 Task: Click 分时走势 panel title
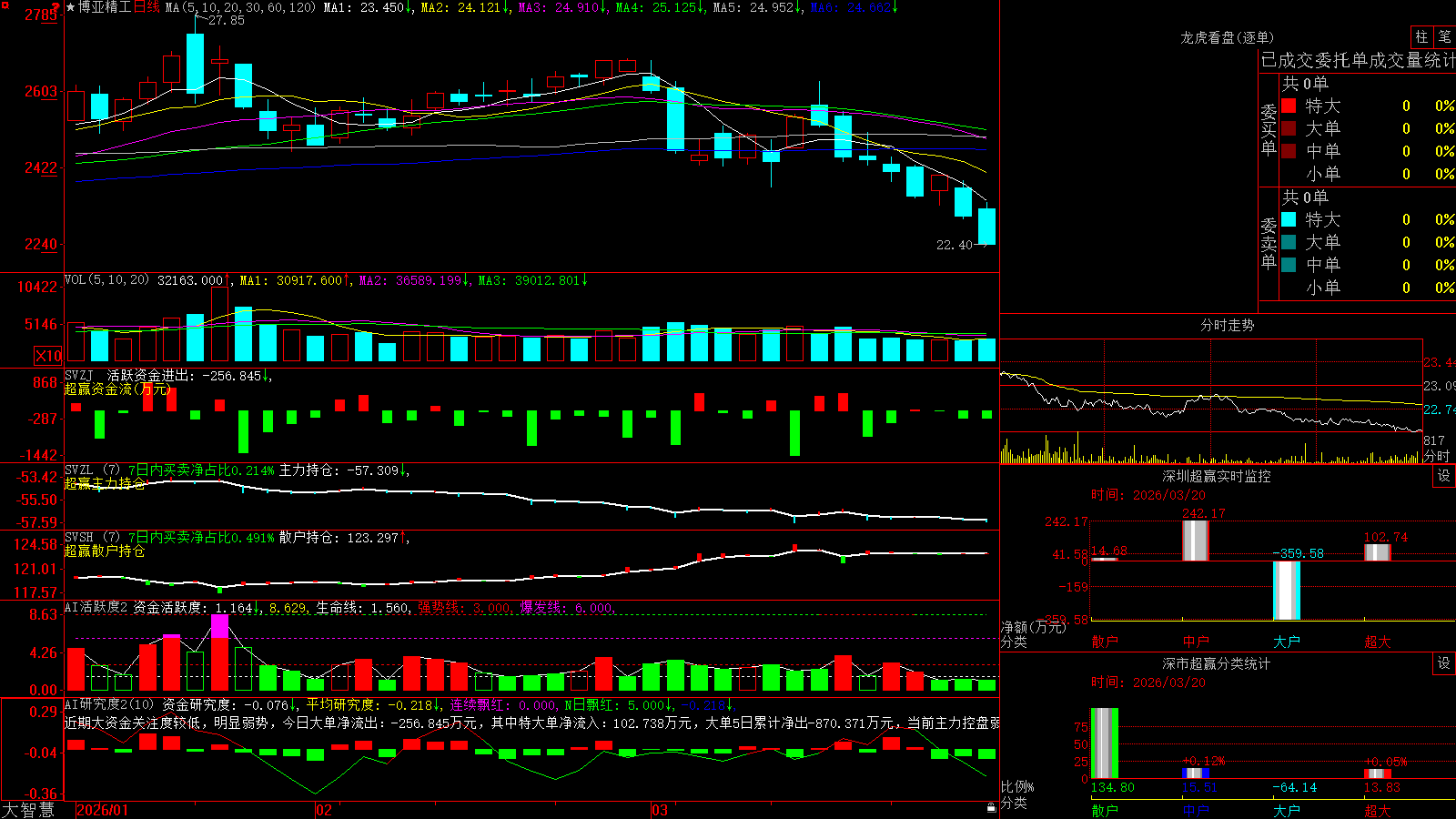point(1227,325)
